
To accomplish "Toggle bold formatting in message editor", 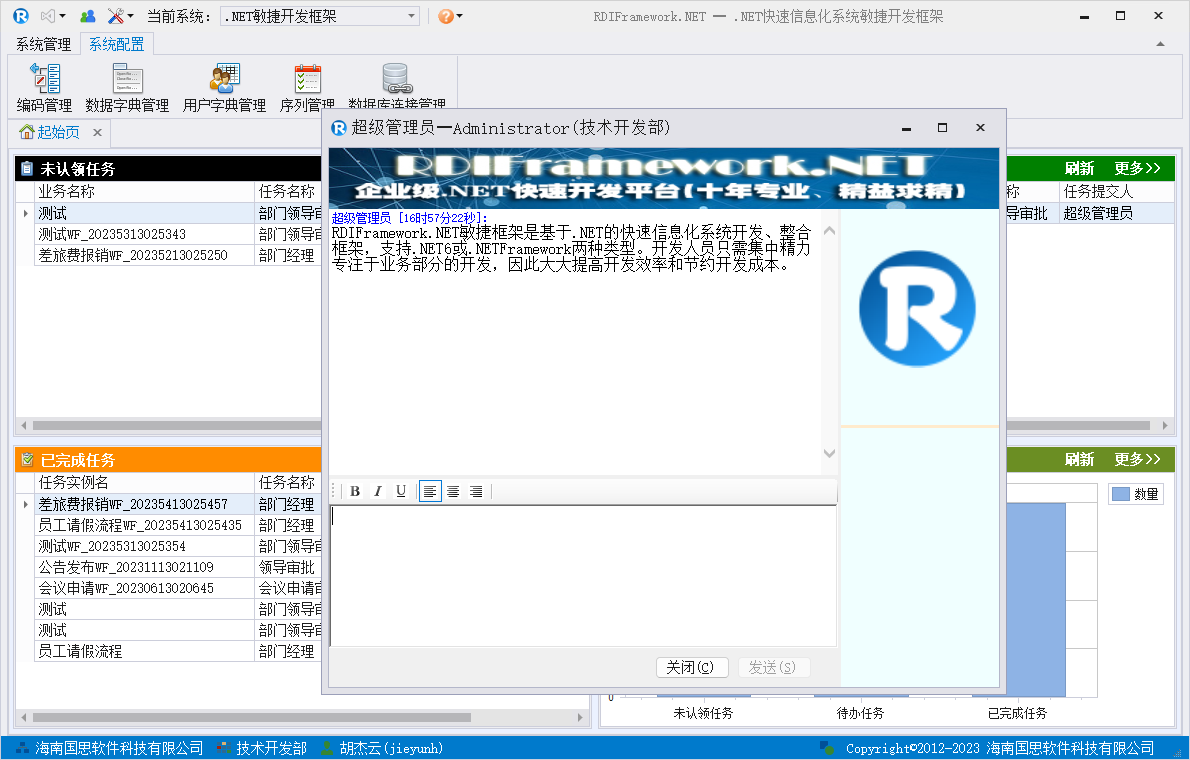I will click(355, 491).
